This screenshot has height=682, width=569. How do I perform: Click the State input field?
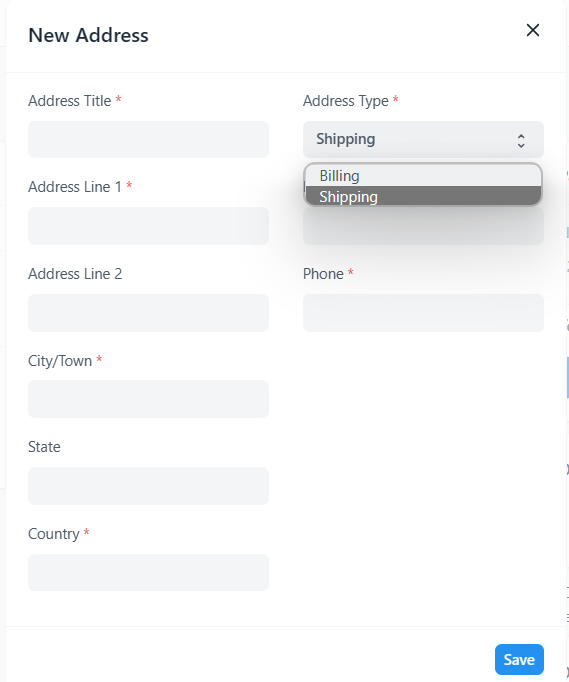(148, 486)
